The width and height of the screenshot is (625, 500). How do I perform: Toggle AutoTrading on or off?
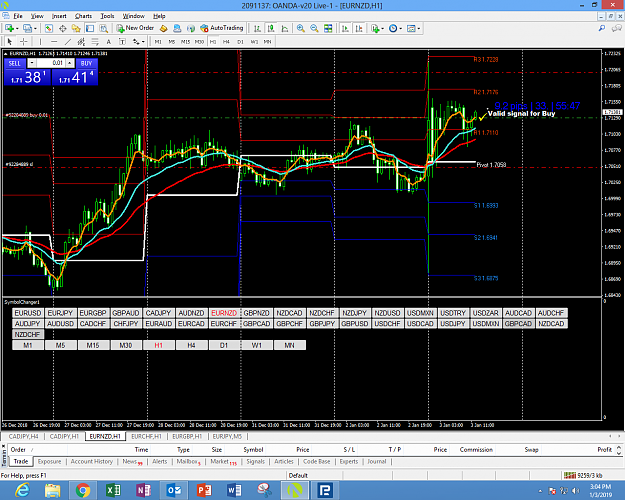pos(222,28)
